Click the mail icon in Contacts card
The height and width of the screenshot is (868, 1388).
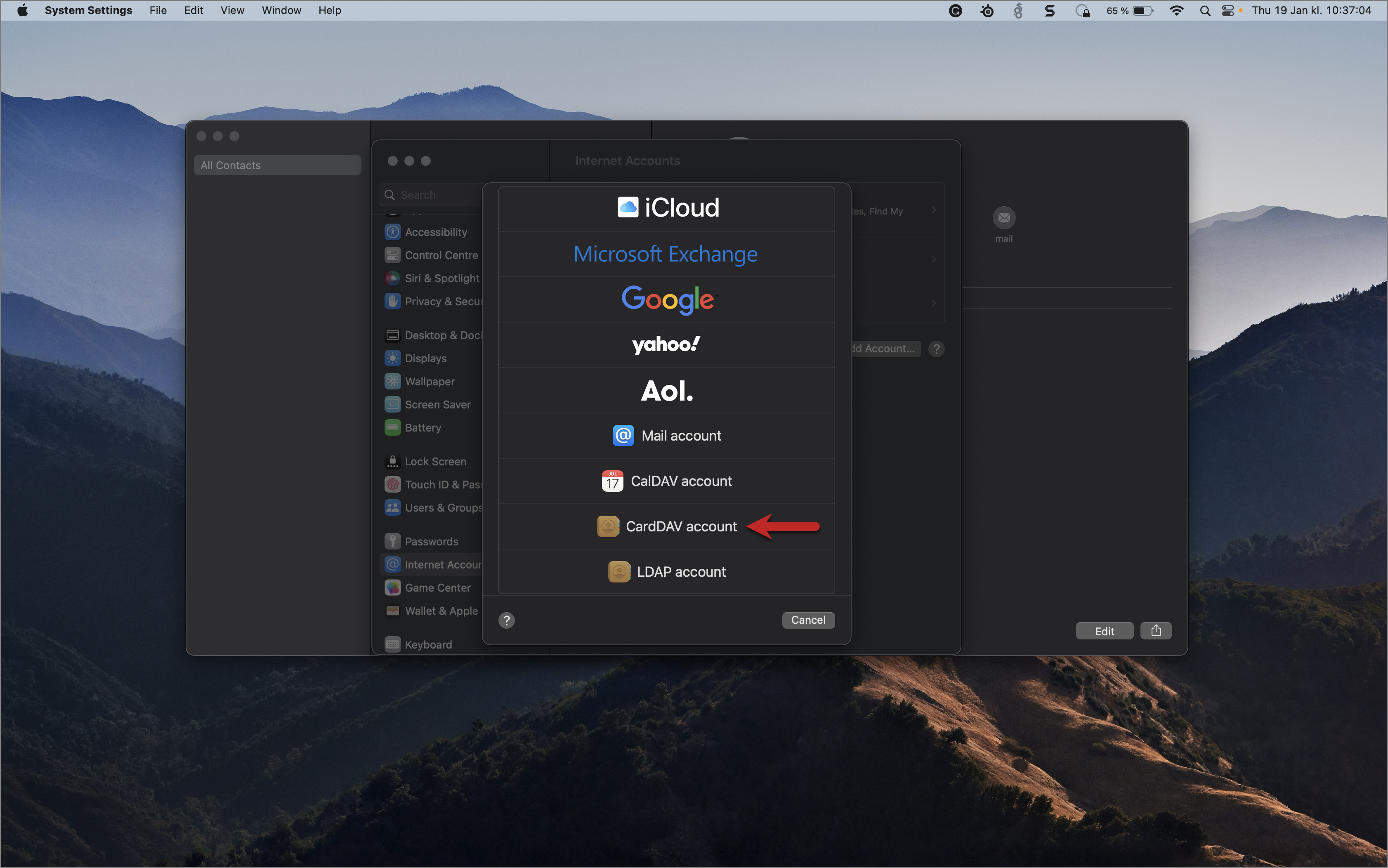point(1004,218)
